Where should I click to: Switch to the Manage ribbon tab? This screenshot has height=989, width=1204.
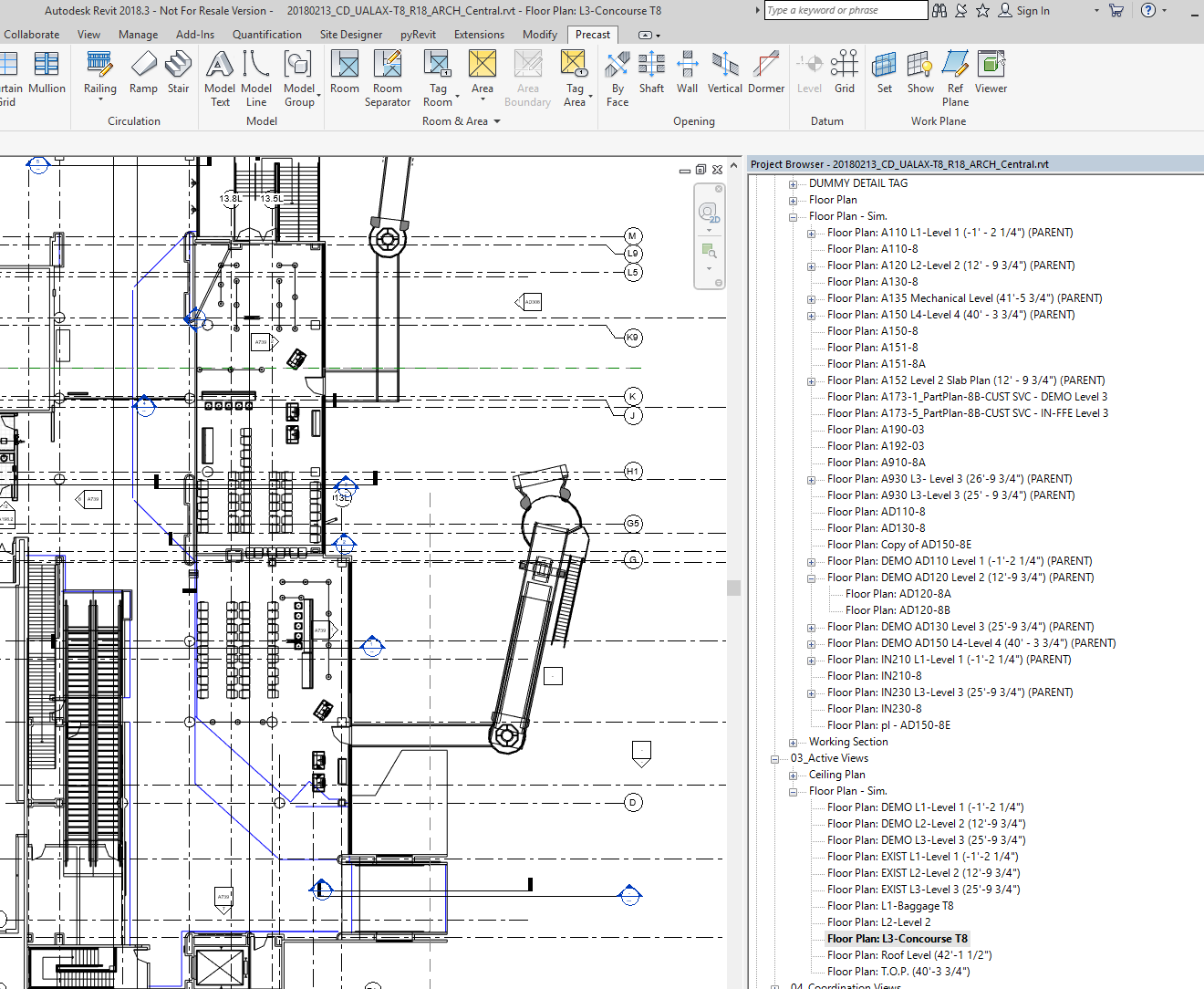[138, 34]
